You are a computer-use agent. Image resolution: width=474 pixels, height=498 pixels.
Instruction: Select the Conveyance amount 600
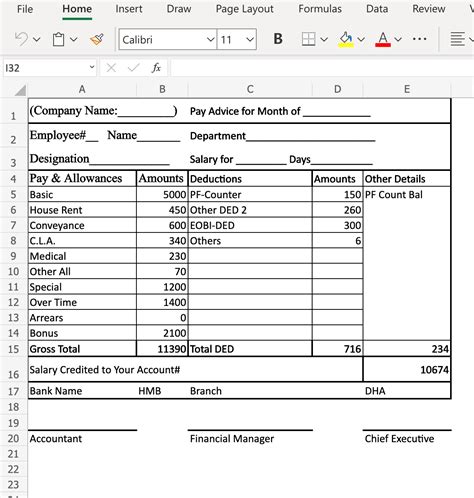(x=162, y=225)
